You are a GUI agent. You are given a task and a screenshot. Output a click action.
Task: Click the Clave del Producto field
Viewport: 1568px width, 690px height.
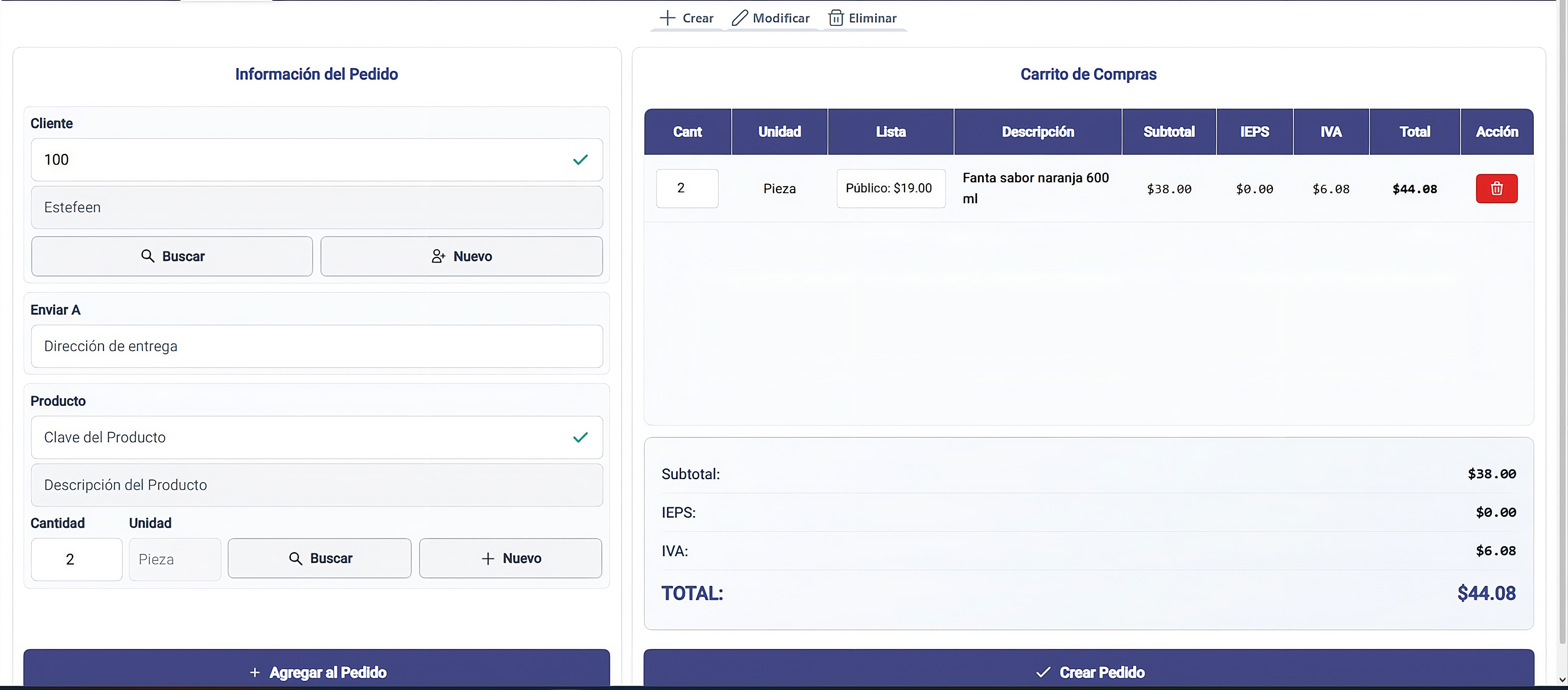(316, 437)
